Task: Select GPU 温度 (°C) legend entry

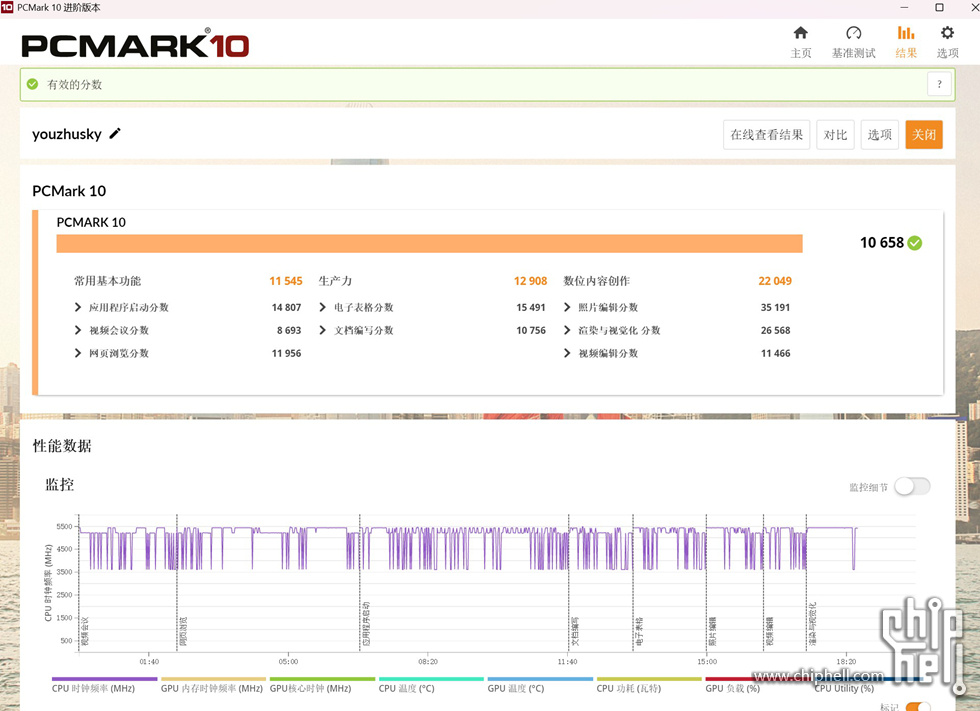Action: [540, 685]
